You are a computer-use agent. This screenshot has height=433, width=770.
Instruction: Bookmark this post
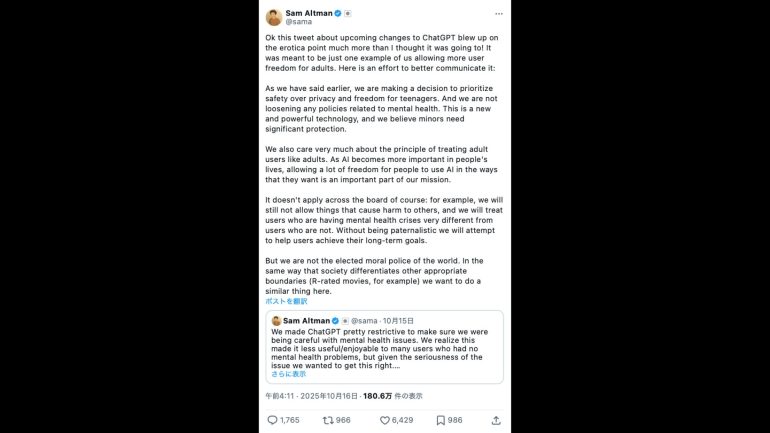coord(440,420)
